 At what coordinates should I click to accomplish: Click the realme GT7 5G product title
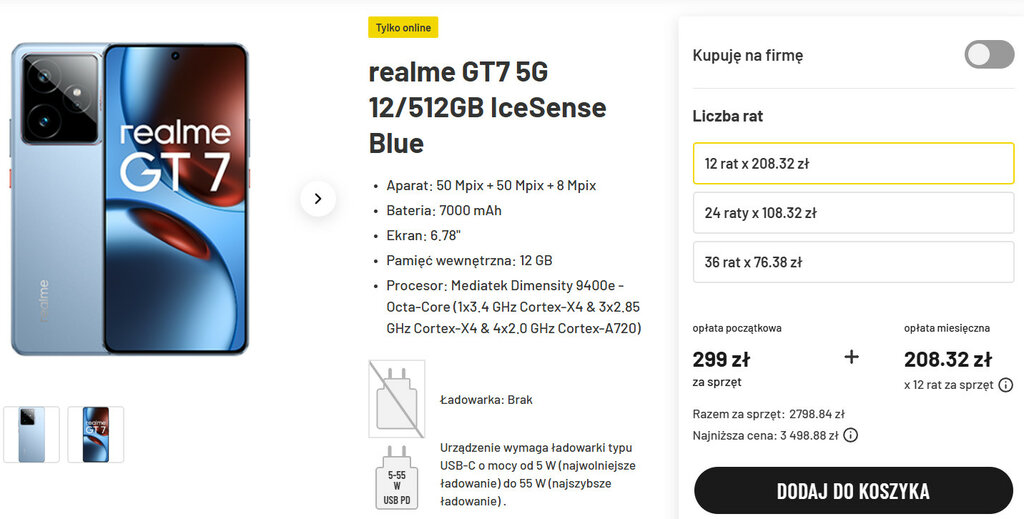tap(487, 107)
